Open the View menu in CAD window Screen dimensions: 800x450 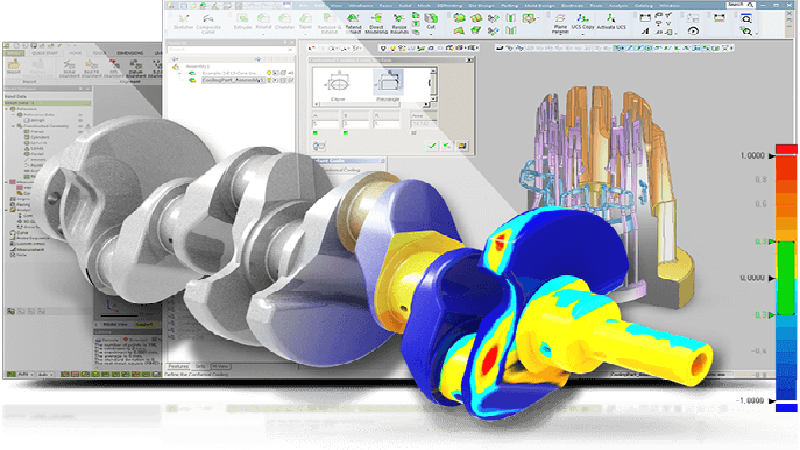pyautogui.click(x=336, y=5)
